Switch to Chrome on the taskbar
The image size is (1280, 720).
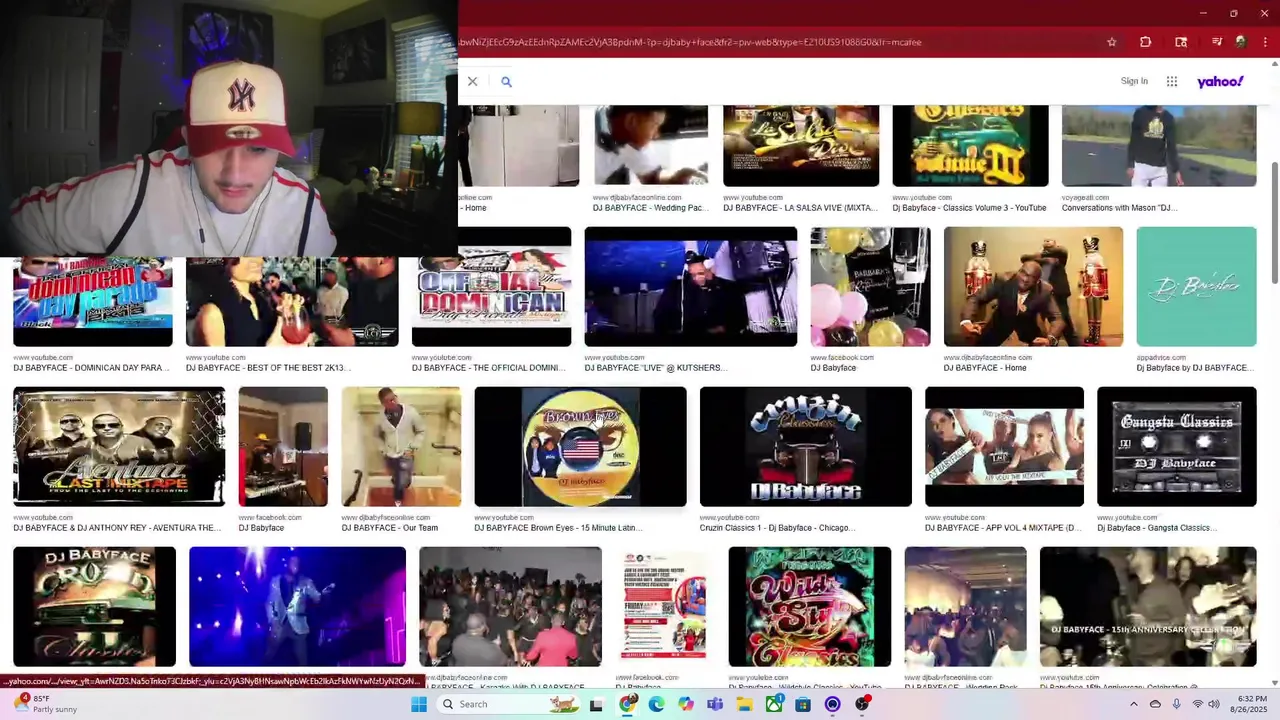[627, 704]
